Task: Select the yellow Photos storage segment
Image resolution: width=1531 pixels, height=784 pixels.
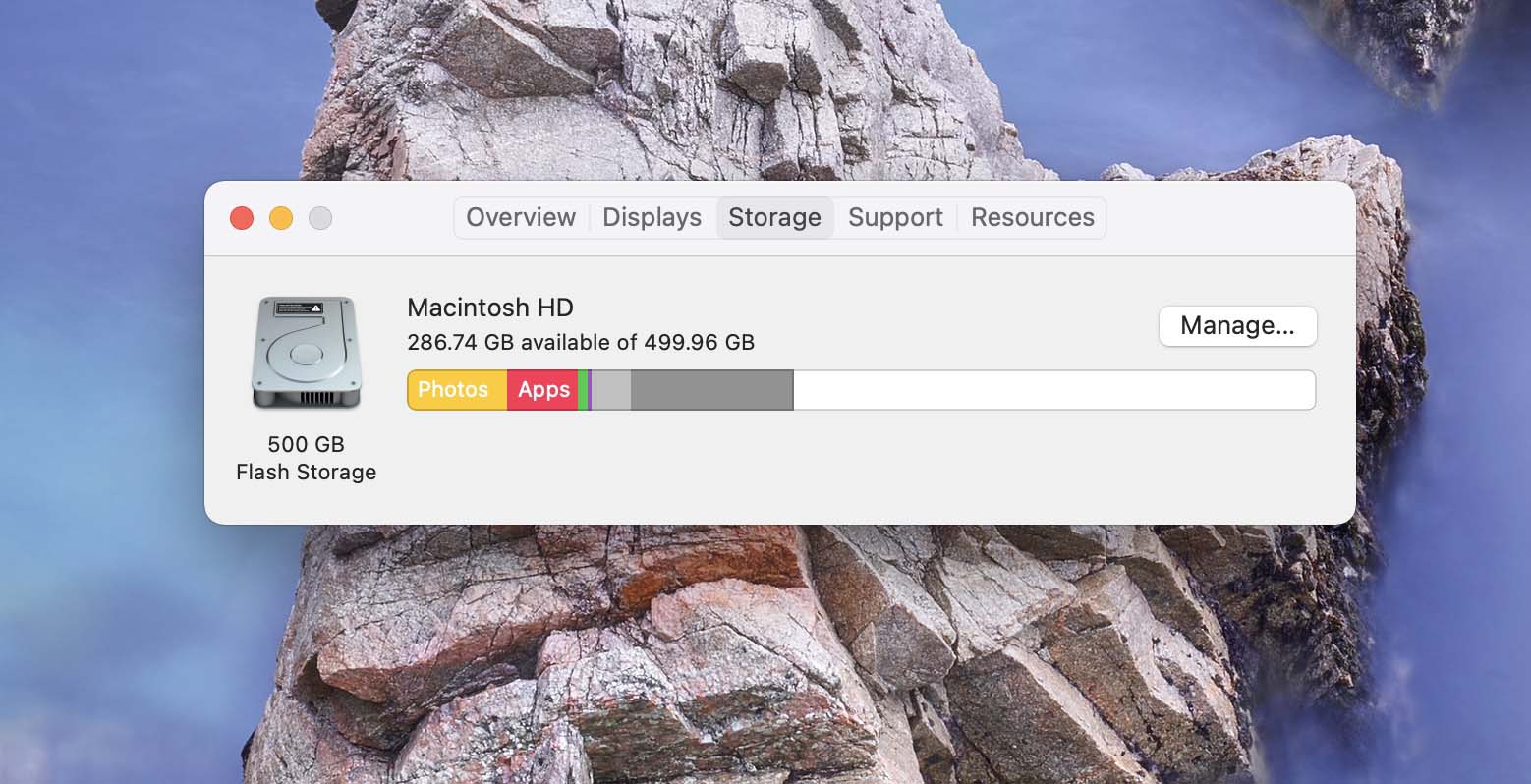Action: pos(457,390)
